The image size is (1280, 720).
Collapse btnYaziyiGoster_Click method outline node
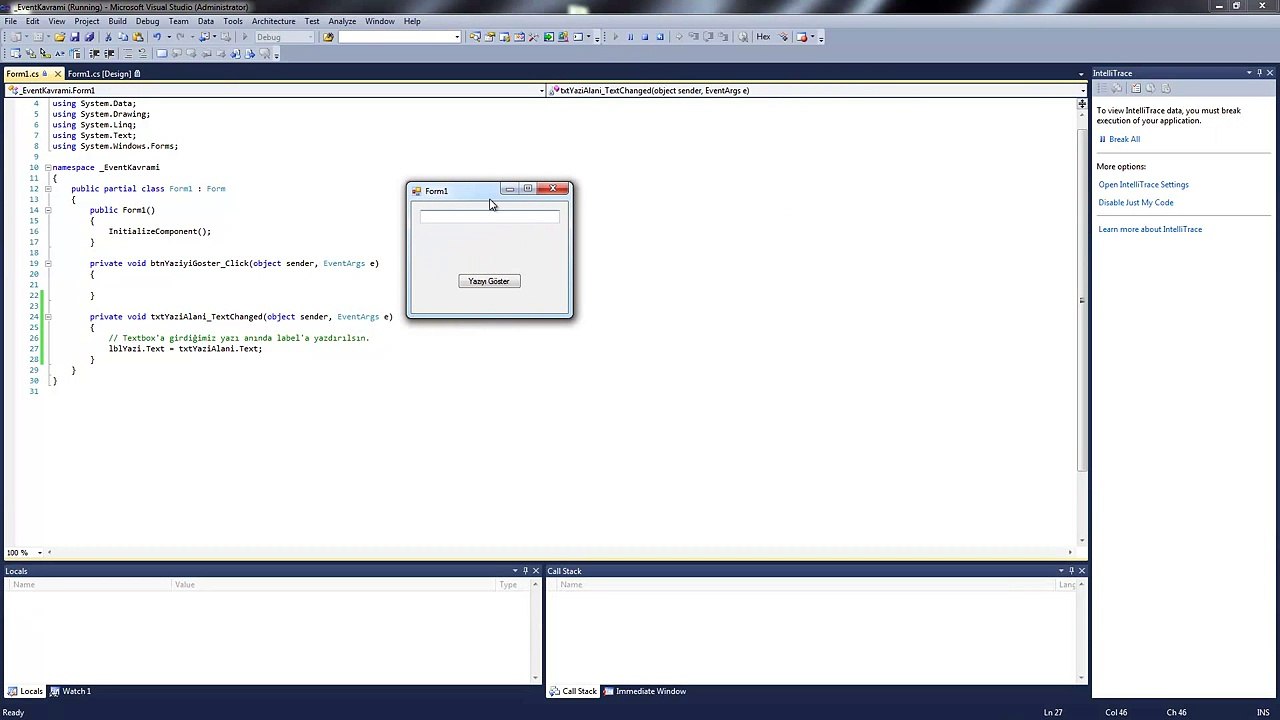(47, 263)
